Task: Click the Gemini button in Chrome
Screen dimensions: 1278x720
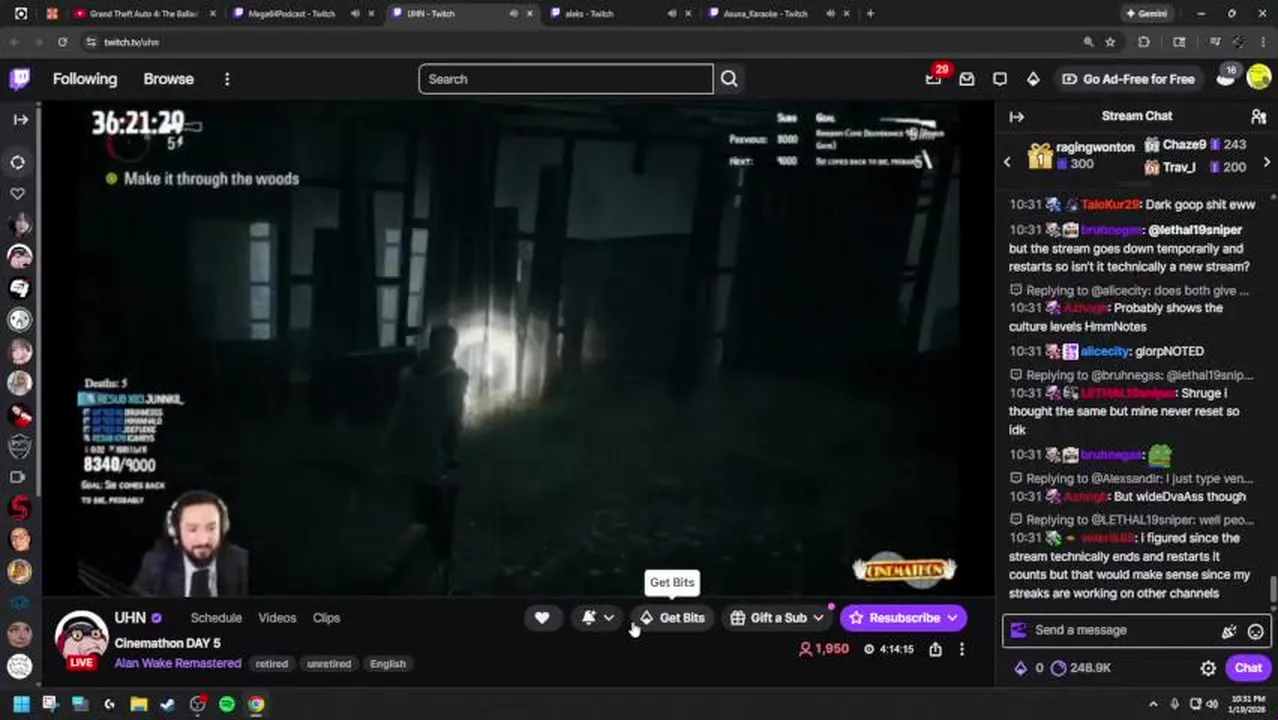Action: 1145,14
